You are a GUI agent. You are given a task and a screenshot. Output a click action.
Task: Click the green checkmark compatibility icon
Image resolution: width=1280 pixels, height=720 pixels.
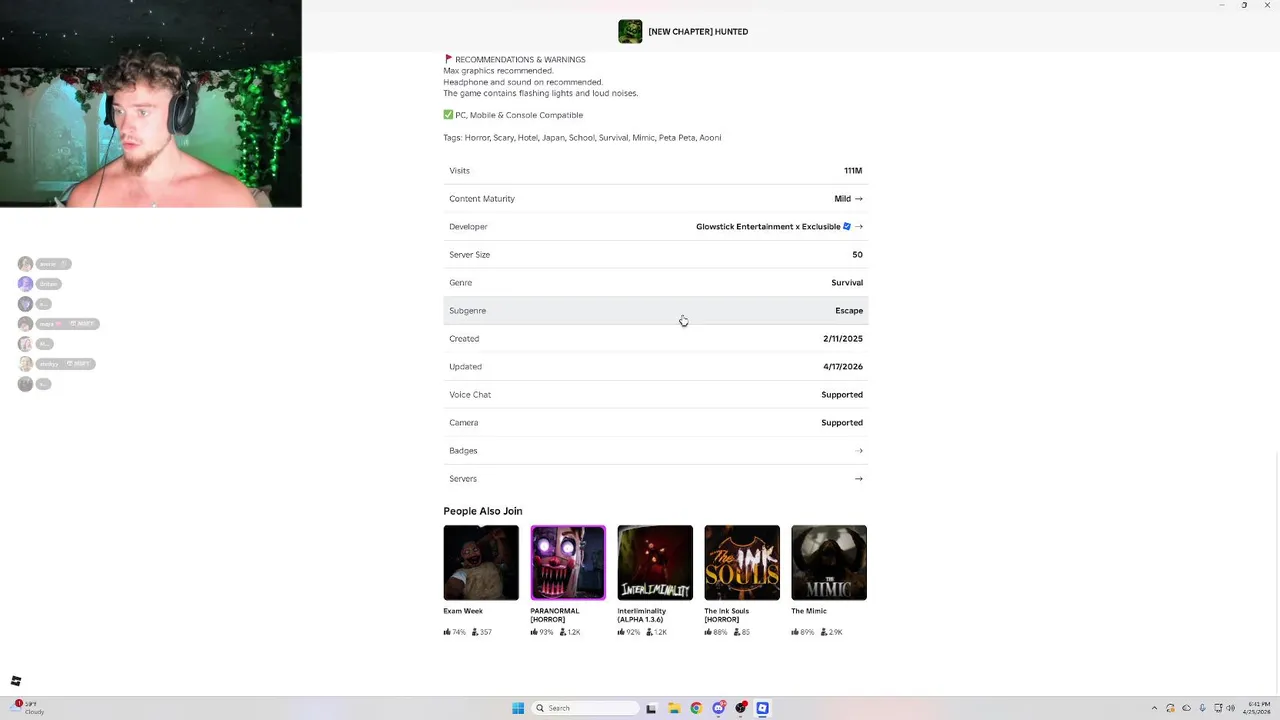[448, 115]
